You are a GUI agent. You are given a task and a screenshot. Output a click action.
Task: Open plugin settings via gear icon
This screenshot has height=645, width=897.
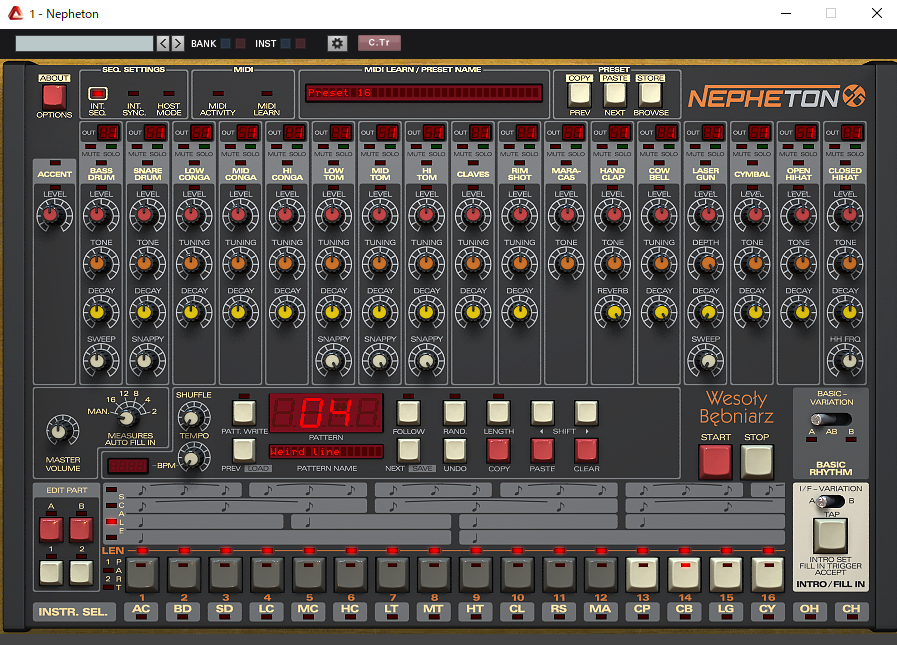[x=337, y=43]
